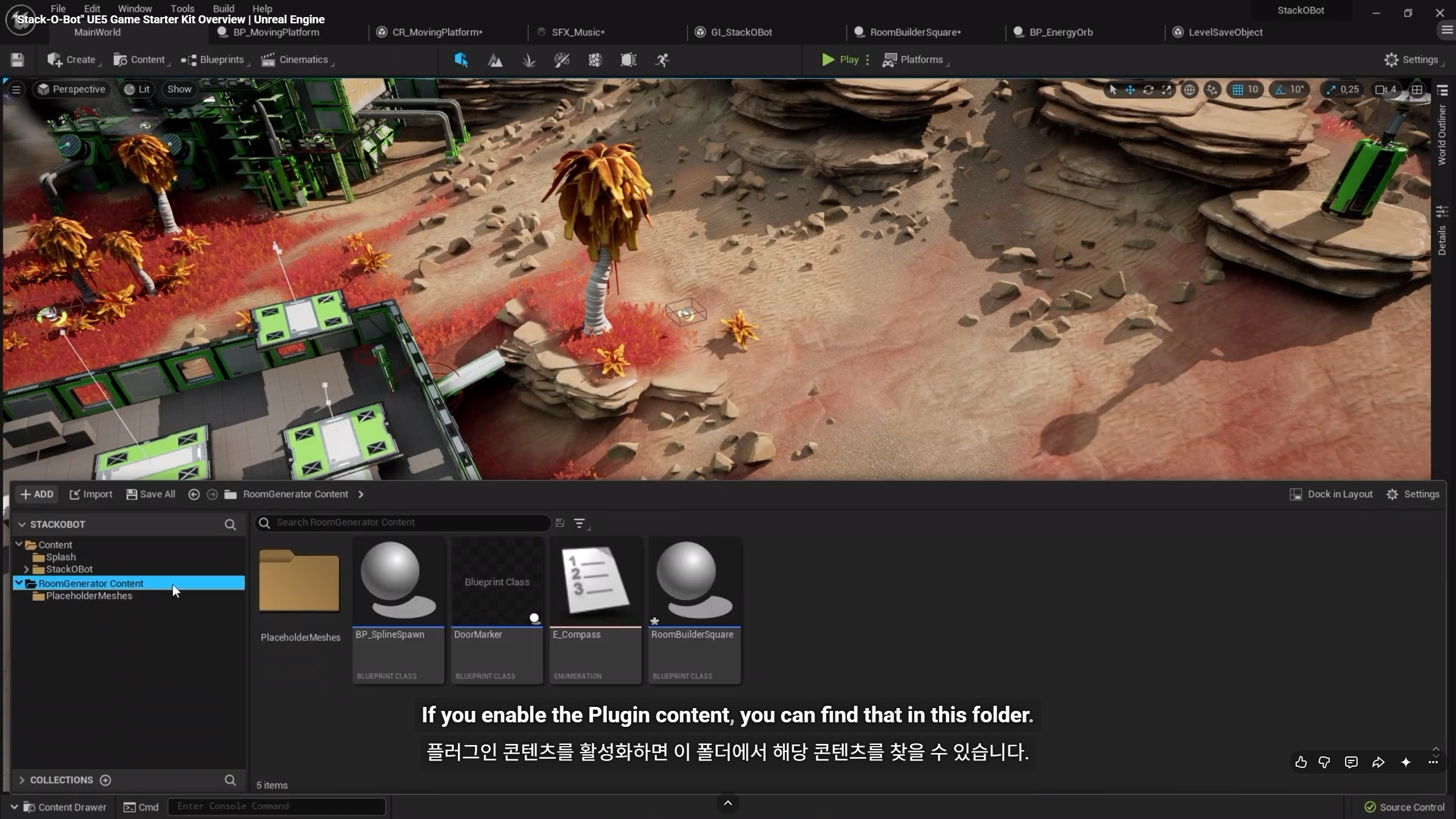The height and width of the screenshot is (819, 1456).
Task: Open Mesh Paint mode icon
Action: [561, 60]
